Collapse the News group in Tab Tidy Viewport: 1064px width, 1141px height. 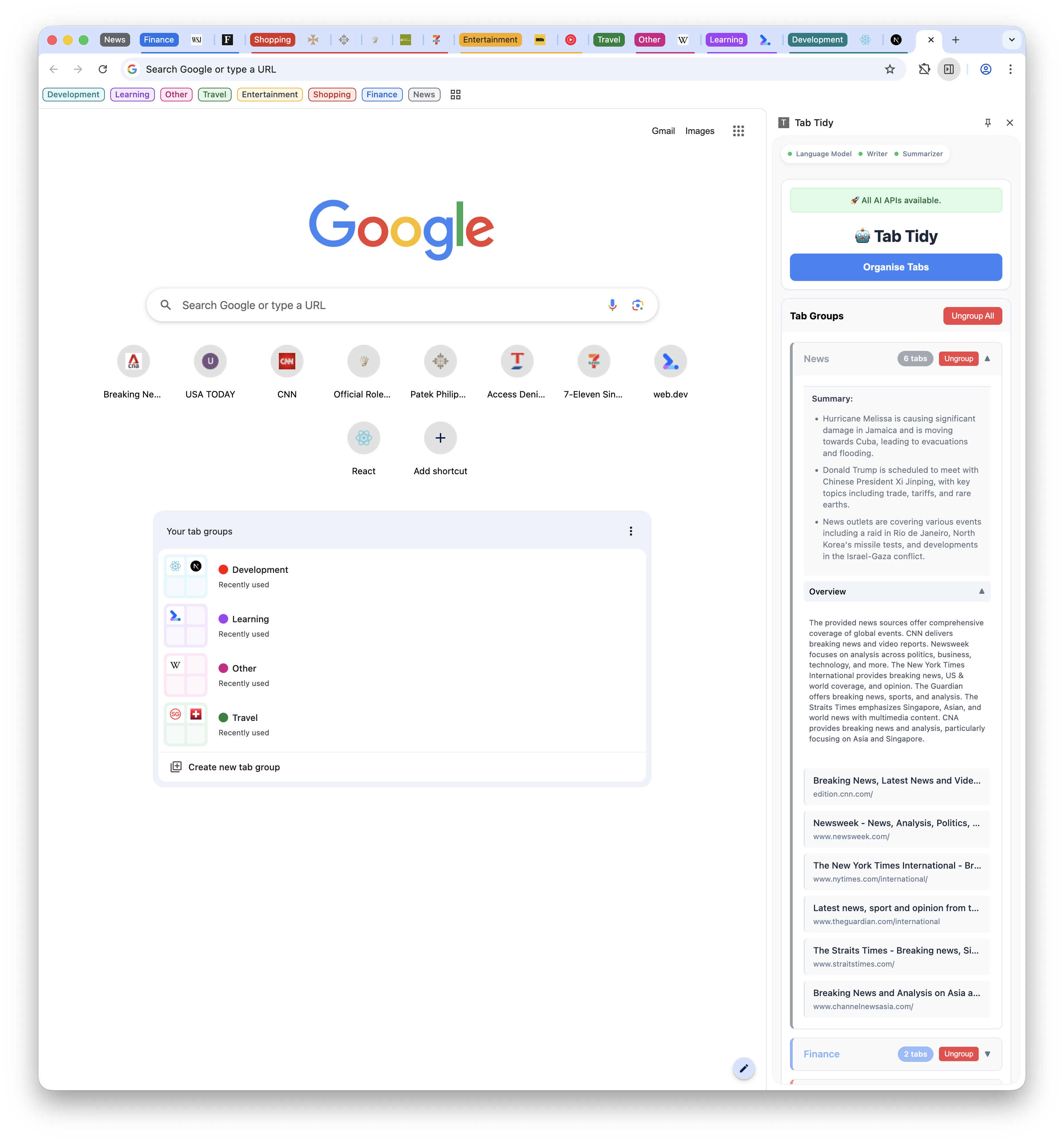(x=987, y=359)
